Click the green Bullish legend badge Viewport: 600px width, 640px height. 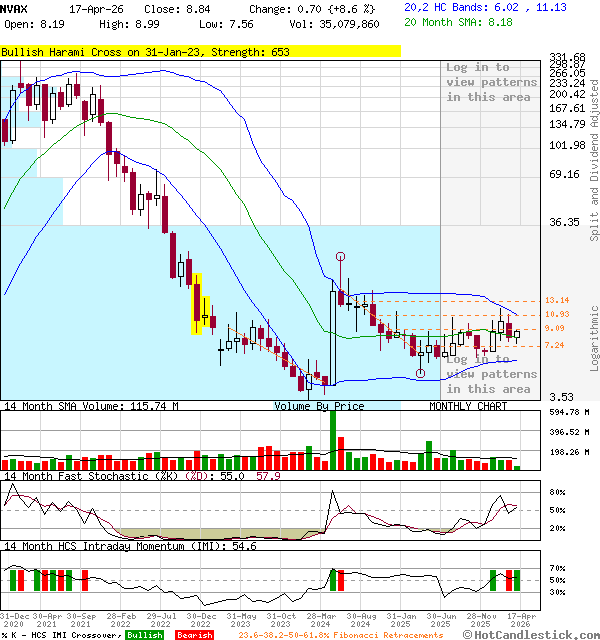[x=144, y=634]
